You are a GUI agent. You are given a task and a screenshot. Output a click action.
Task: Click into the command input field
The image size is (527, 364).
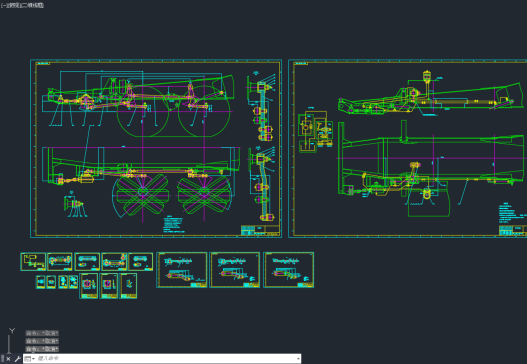(165, 359)
